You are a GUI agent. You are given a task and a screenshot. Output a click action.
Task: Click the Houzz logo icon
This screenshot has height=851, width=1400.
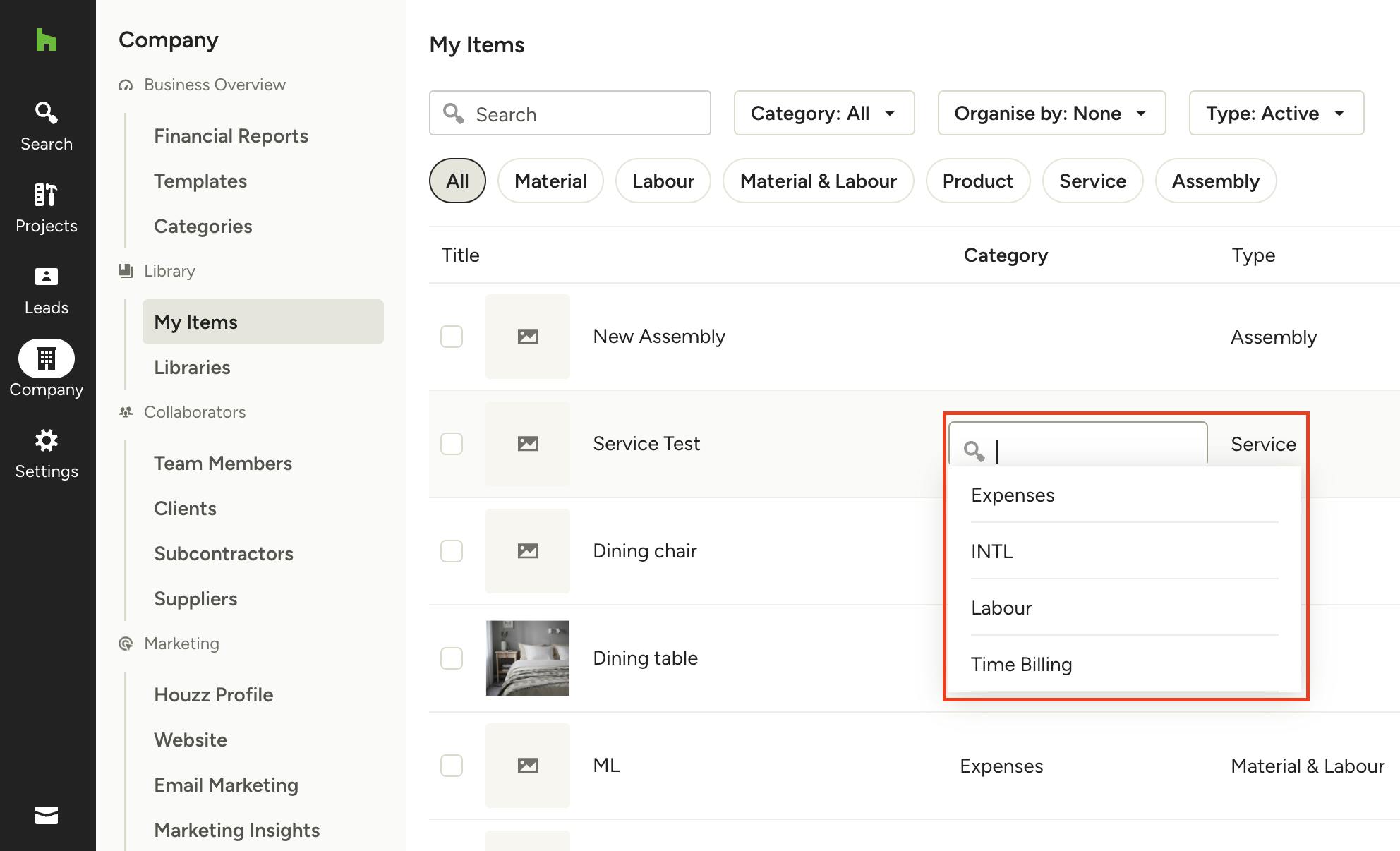[47, 40]
